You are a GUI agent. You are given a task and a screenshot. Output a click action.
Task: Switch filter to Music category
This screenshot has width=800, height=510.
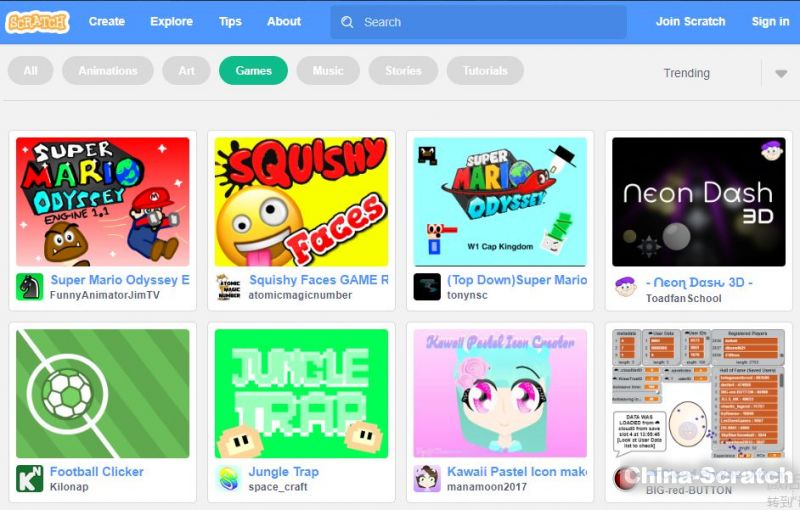coord(328,71)
